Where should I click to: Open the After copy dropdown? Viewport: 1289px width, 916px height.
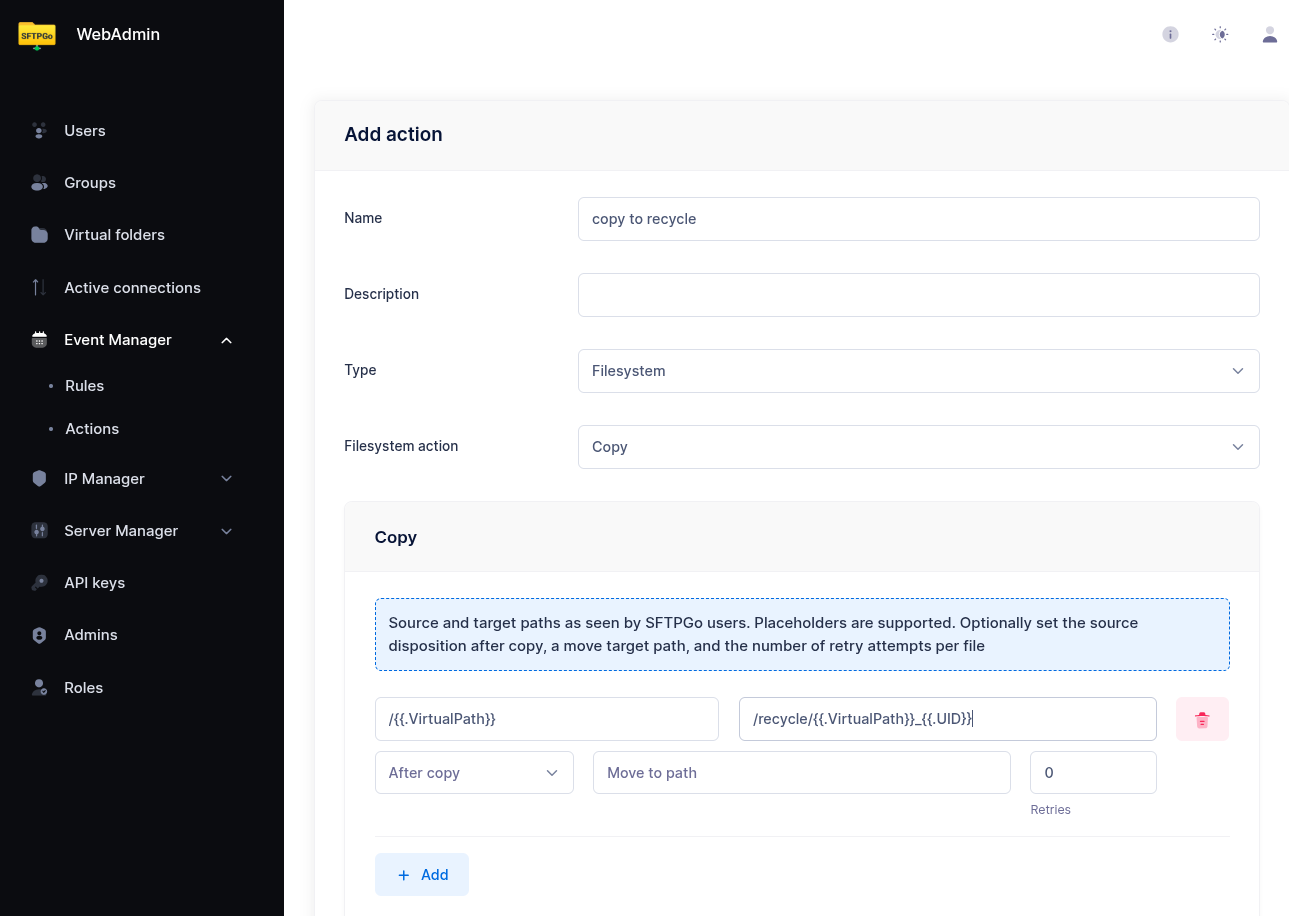473,773
